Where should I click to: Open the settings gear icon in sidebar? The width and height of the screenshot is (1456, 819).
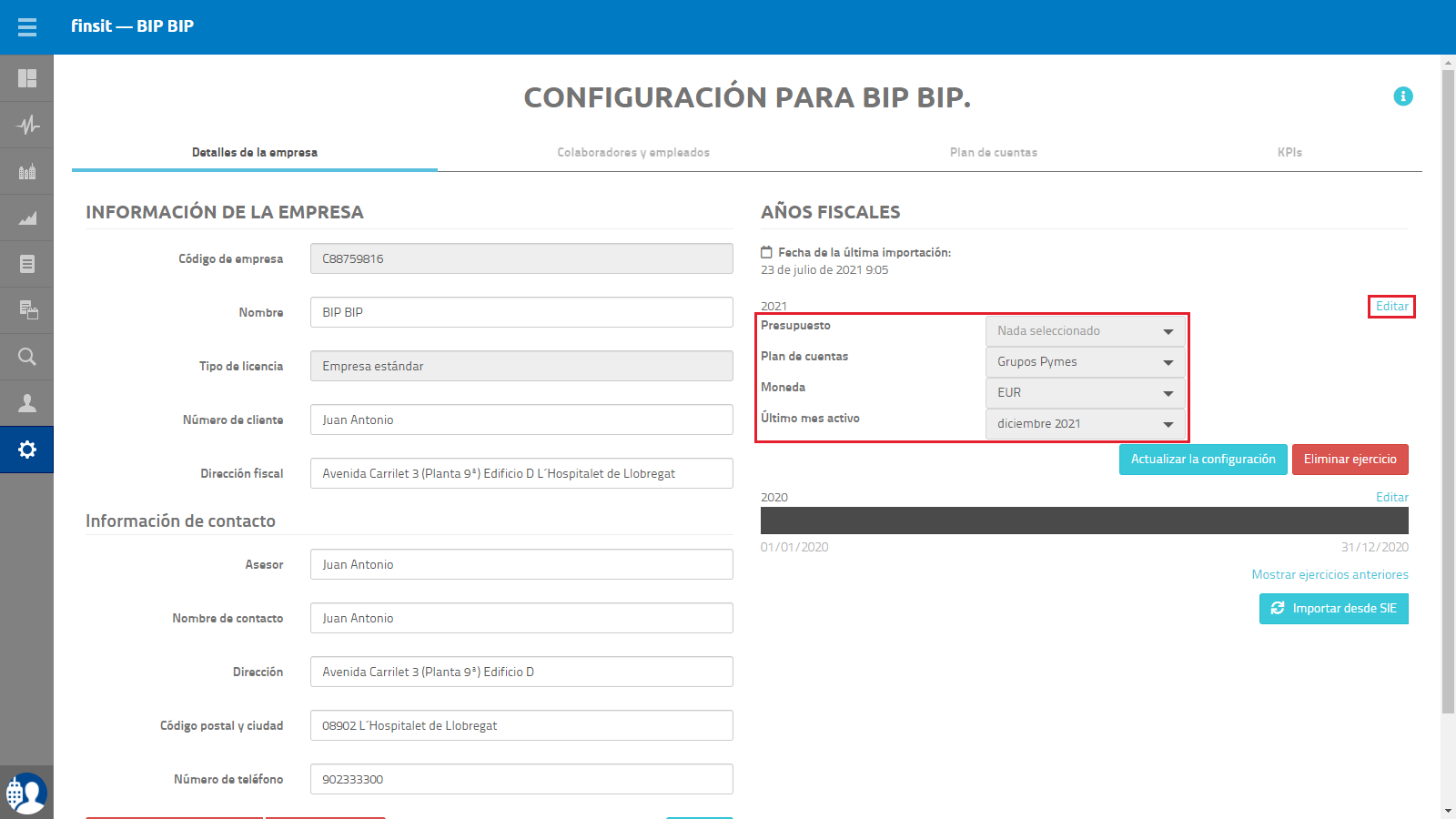27,450
